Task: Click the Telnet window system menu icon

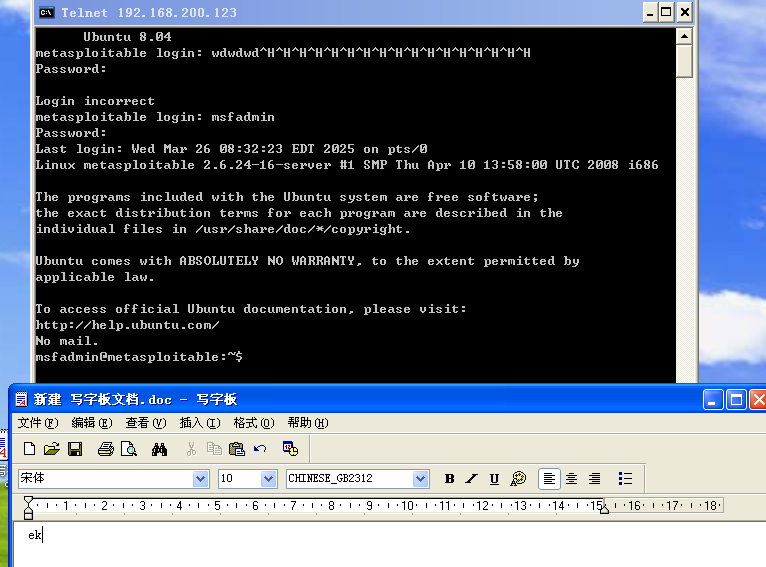Action: (x=46, y=12)
